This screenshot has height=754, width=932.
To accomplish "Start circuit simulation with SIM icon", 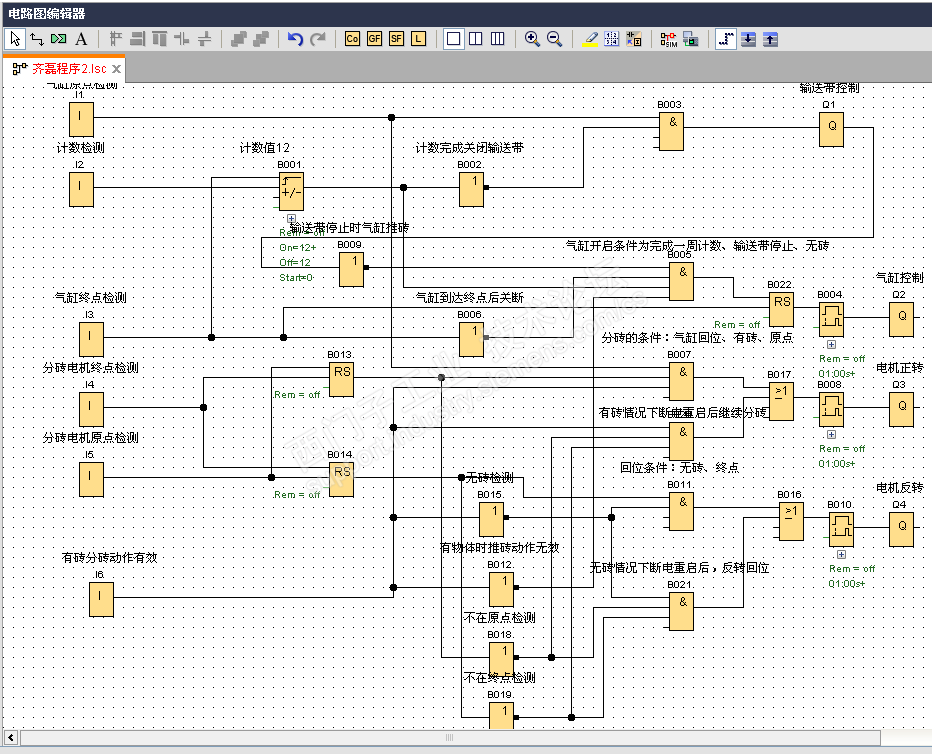I will [668, 39].
